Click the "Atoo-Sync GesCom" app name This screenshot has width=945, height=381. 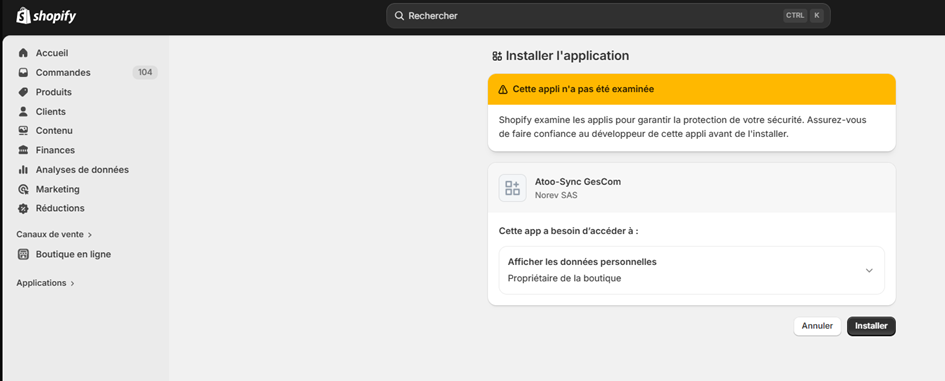tap(578, 181)
